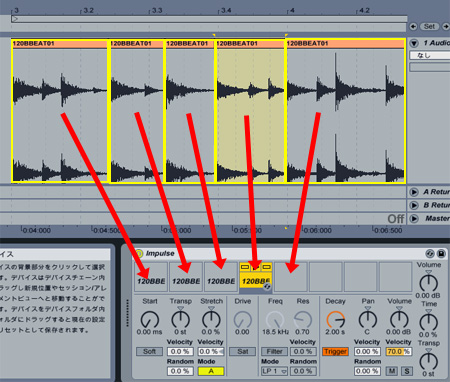
Task: Click the 4.2 mark on beat ruler
Action: 364,10
